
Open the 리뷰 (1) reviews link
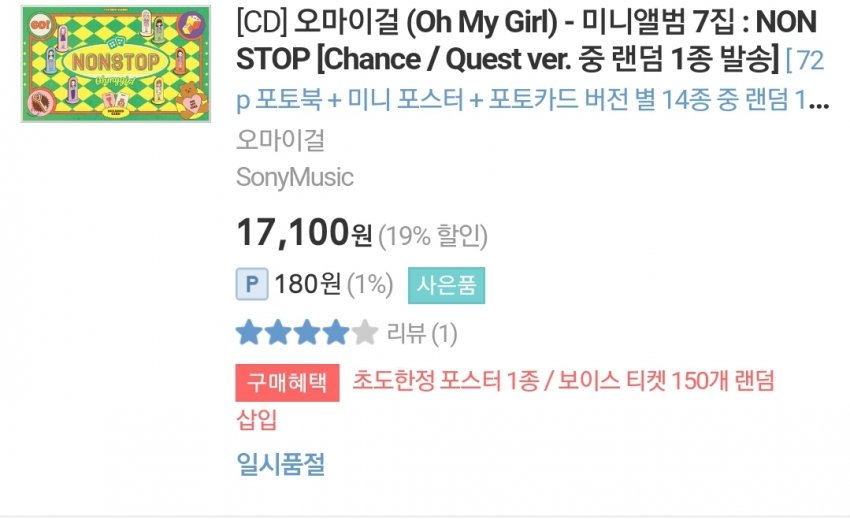coord(422,333)
